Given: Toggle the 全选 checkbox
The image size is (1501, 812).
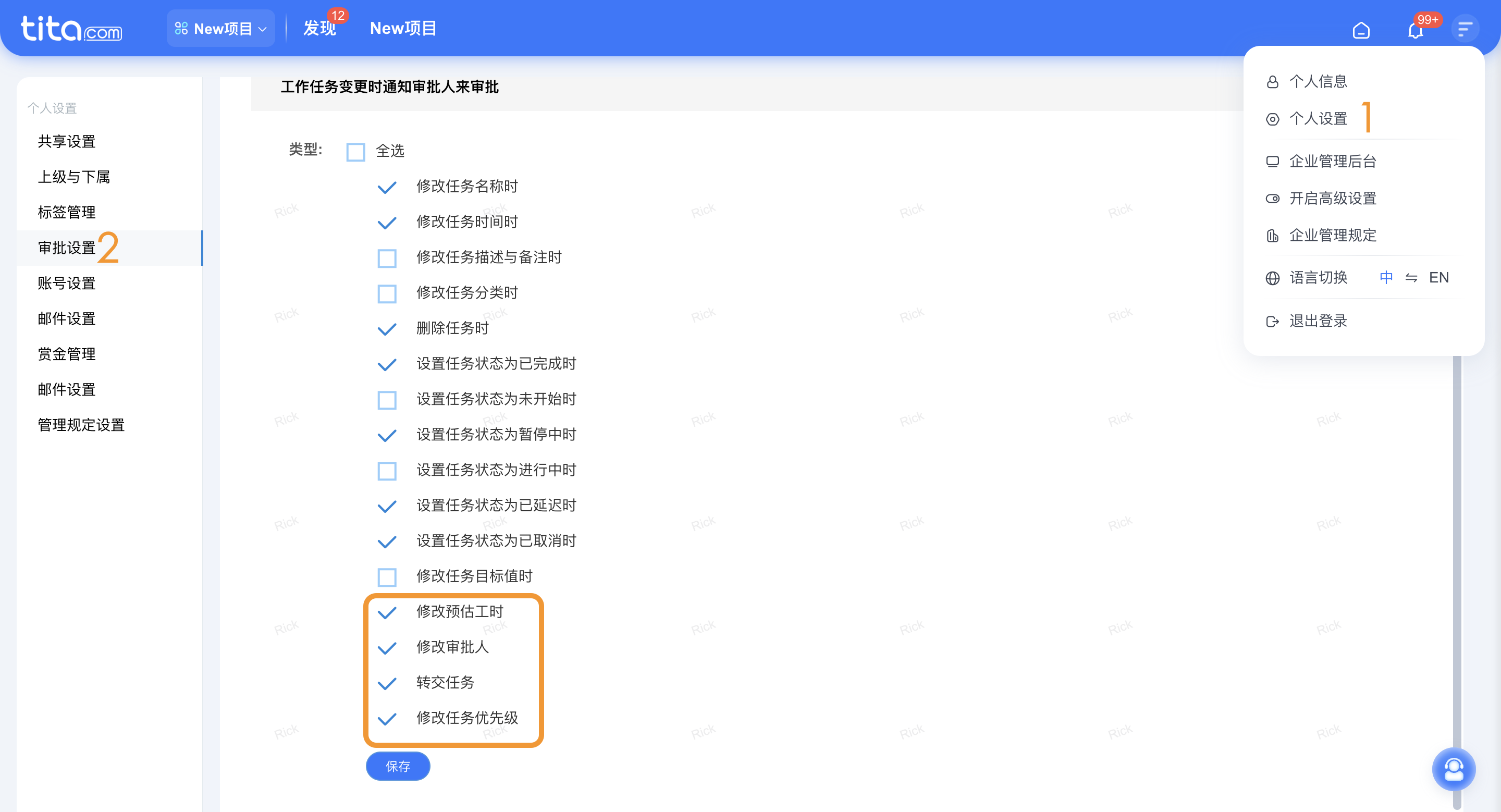Looking at the screenshot, I should [355, 152].
